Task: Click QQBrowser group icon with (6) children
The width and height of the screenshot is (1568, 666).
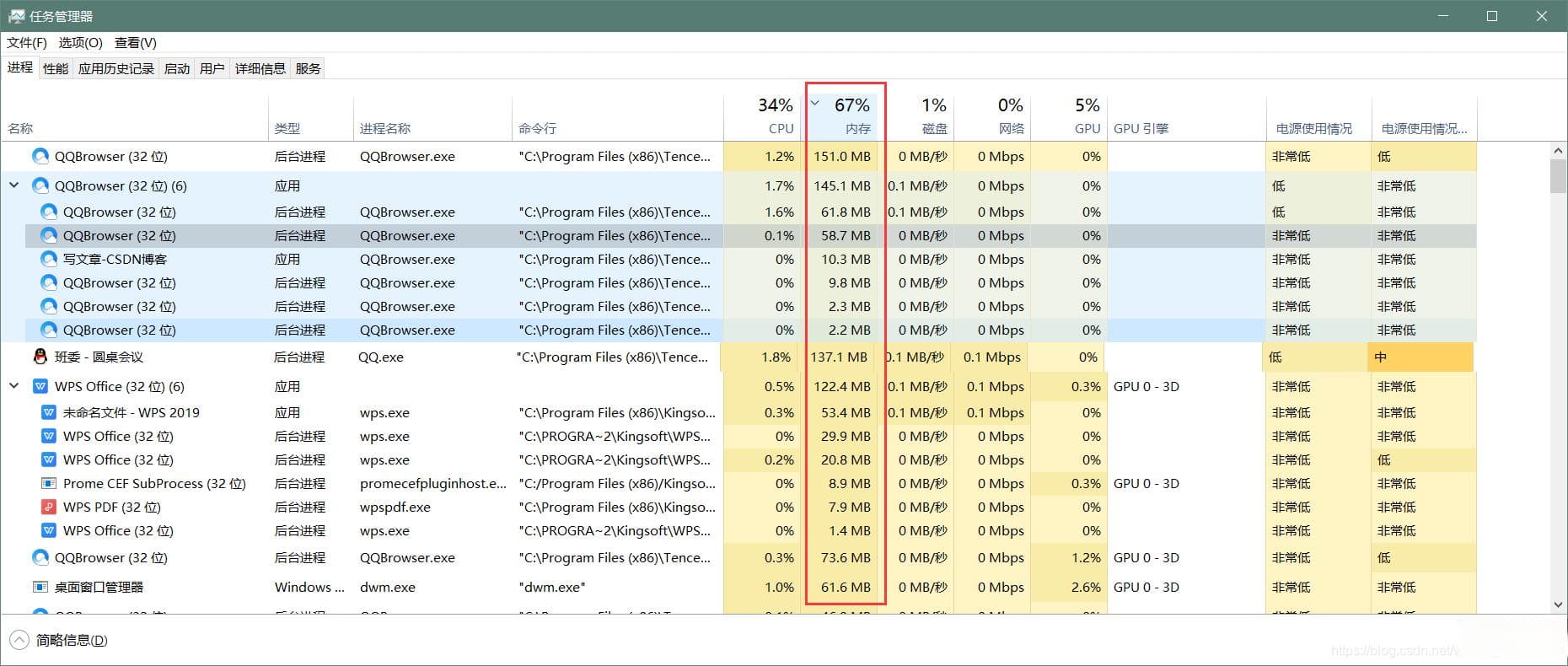Action: [40, 185]
